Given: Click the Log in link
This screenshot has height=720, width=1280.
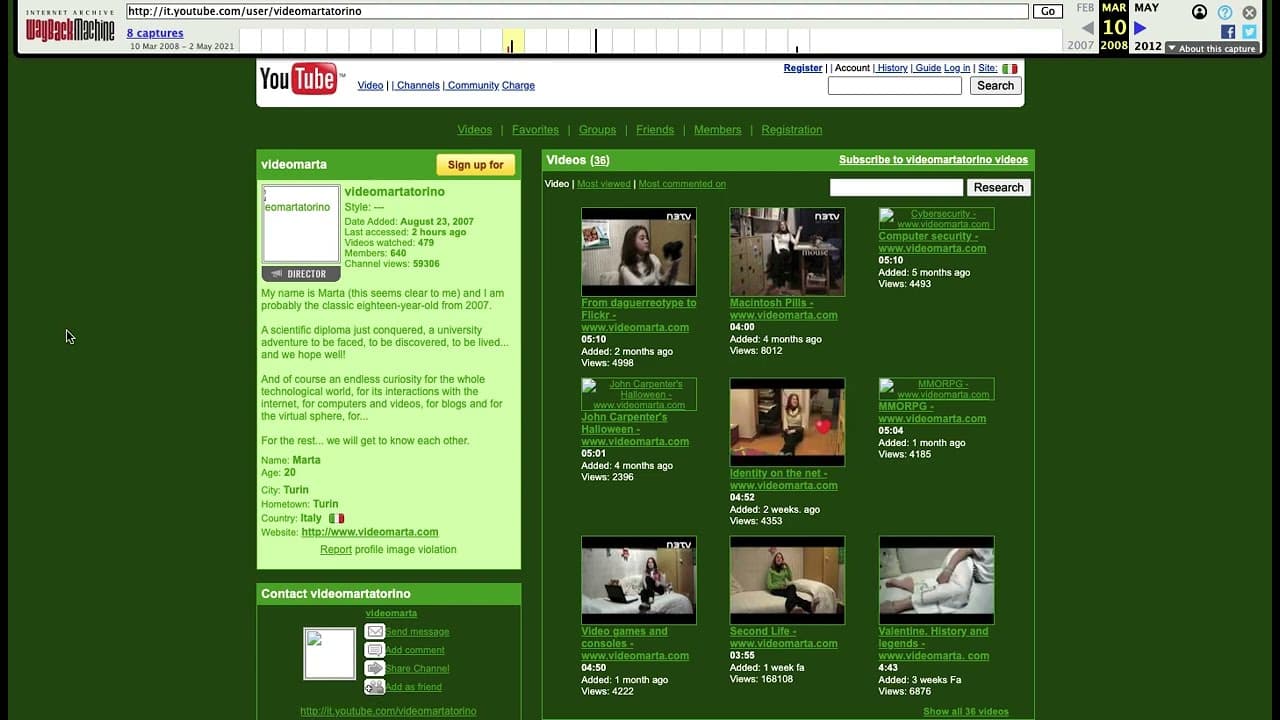Looking at the screenshot, I should pos(957,68).
